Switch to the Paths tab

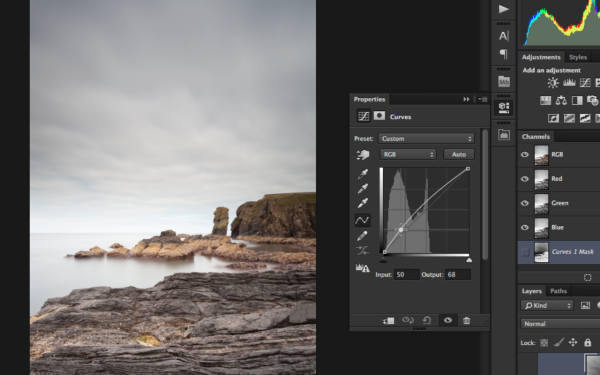point(558,291)
